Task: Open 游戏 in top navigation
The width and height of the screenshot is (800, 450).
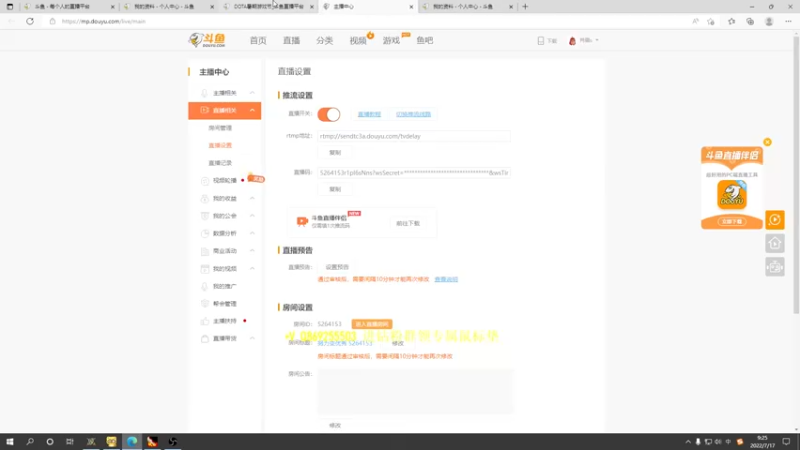Action: [x=391, y=40]
